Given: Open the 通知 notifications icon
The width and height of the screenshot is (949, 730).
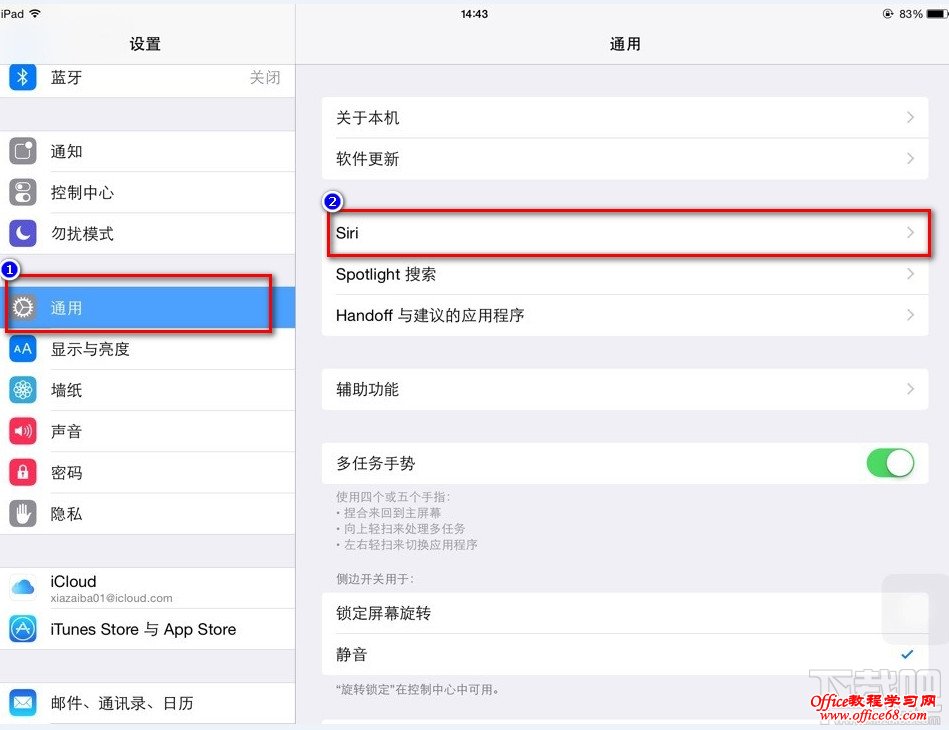Looking at the screenshot, I should [22, 151].
